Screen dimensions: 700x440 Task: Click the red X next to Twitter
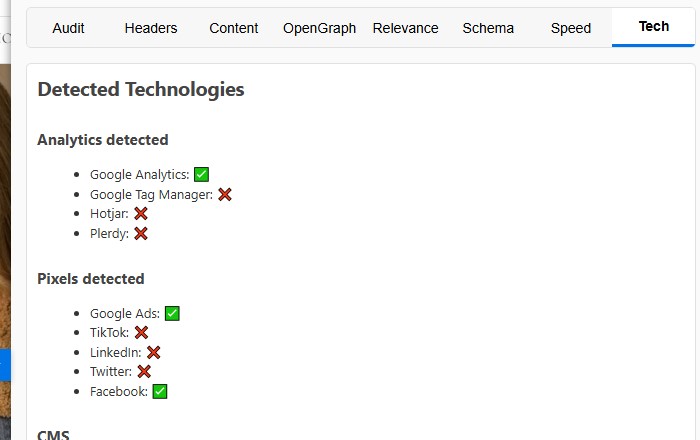(144, 371)
